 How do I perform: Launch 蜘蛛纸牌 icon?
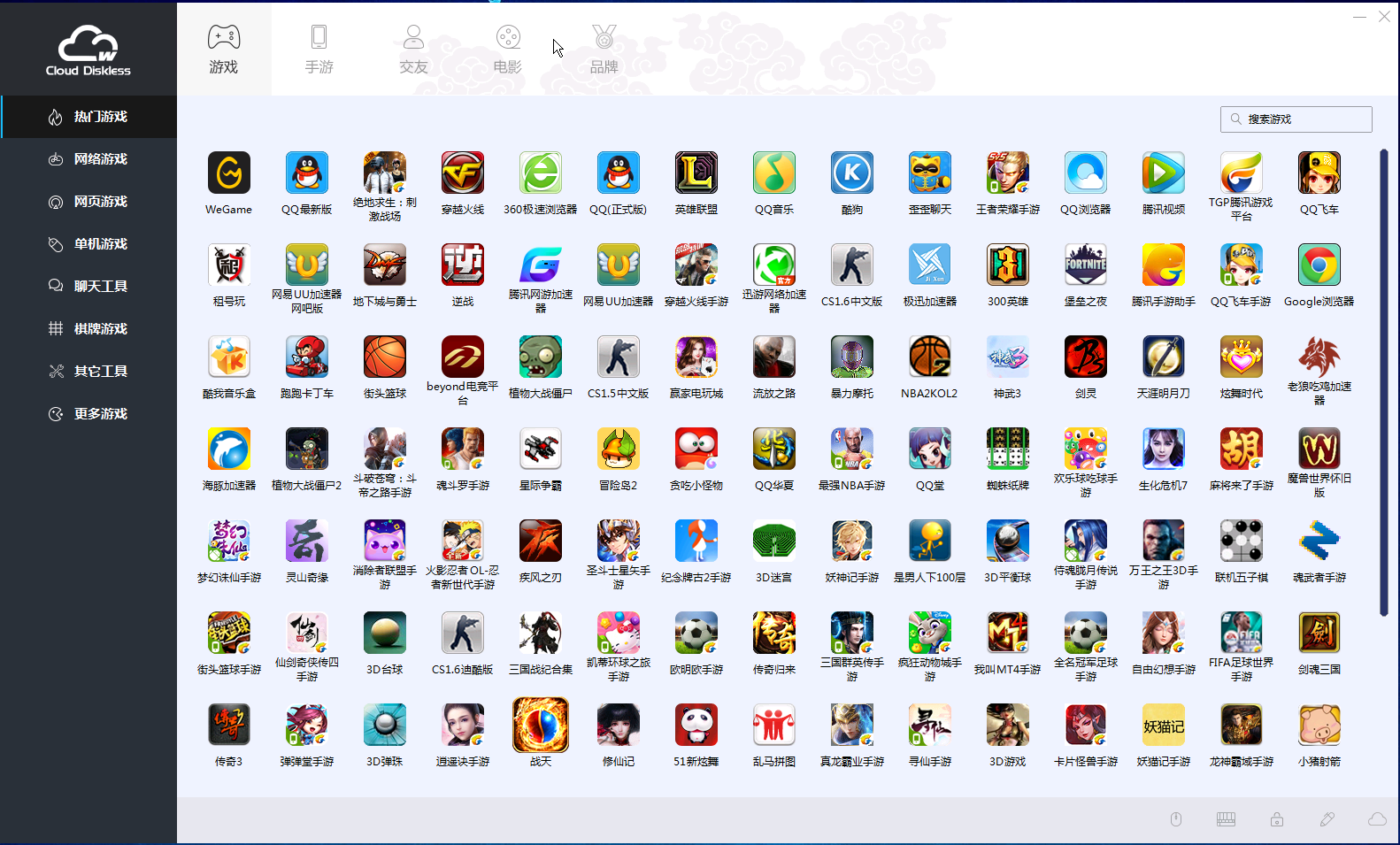1008,449
